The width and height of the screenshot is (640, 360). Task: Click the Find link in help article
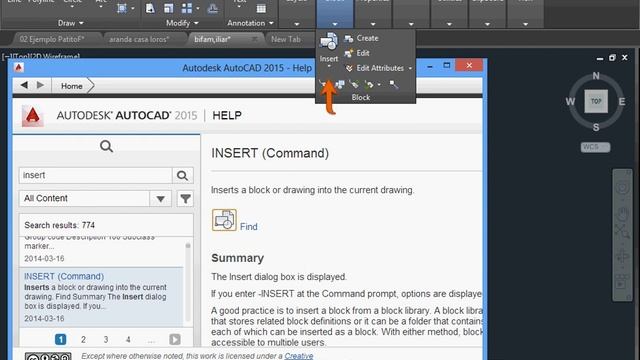click(249, 227)
